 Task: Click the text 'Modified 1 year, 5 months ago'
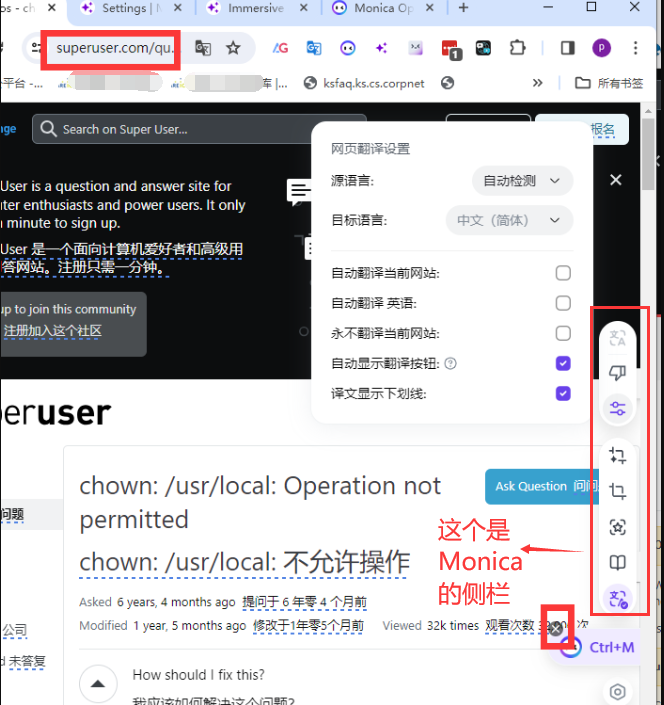click(162, 625)
